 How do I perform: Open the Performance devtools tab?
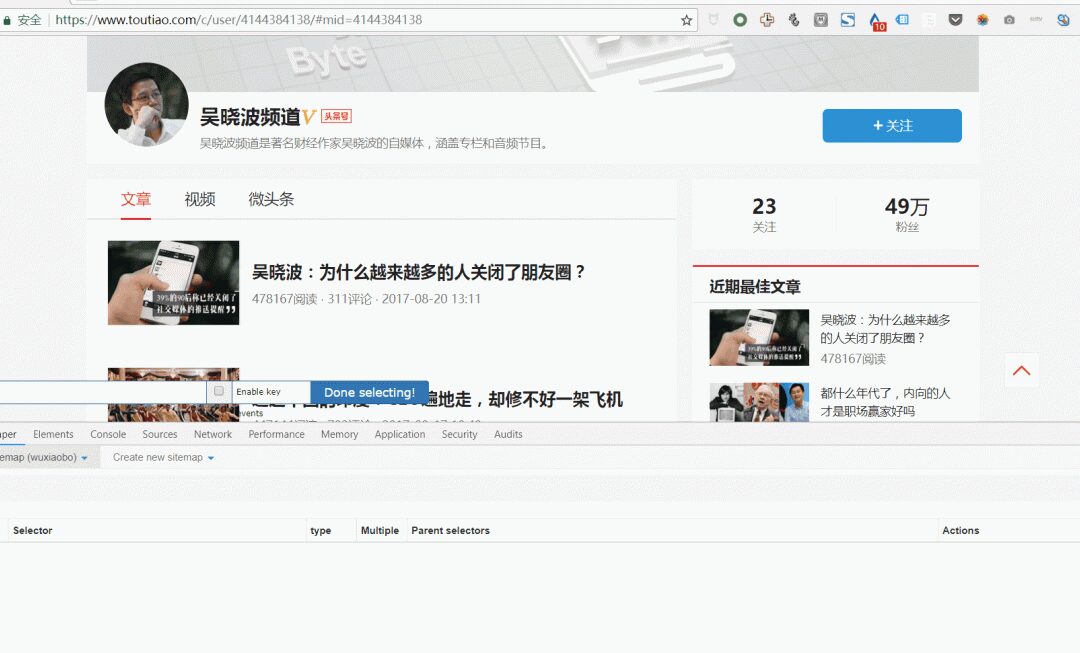(276, 434)
